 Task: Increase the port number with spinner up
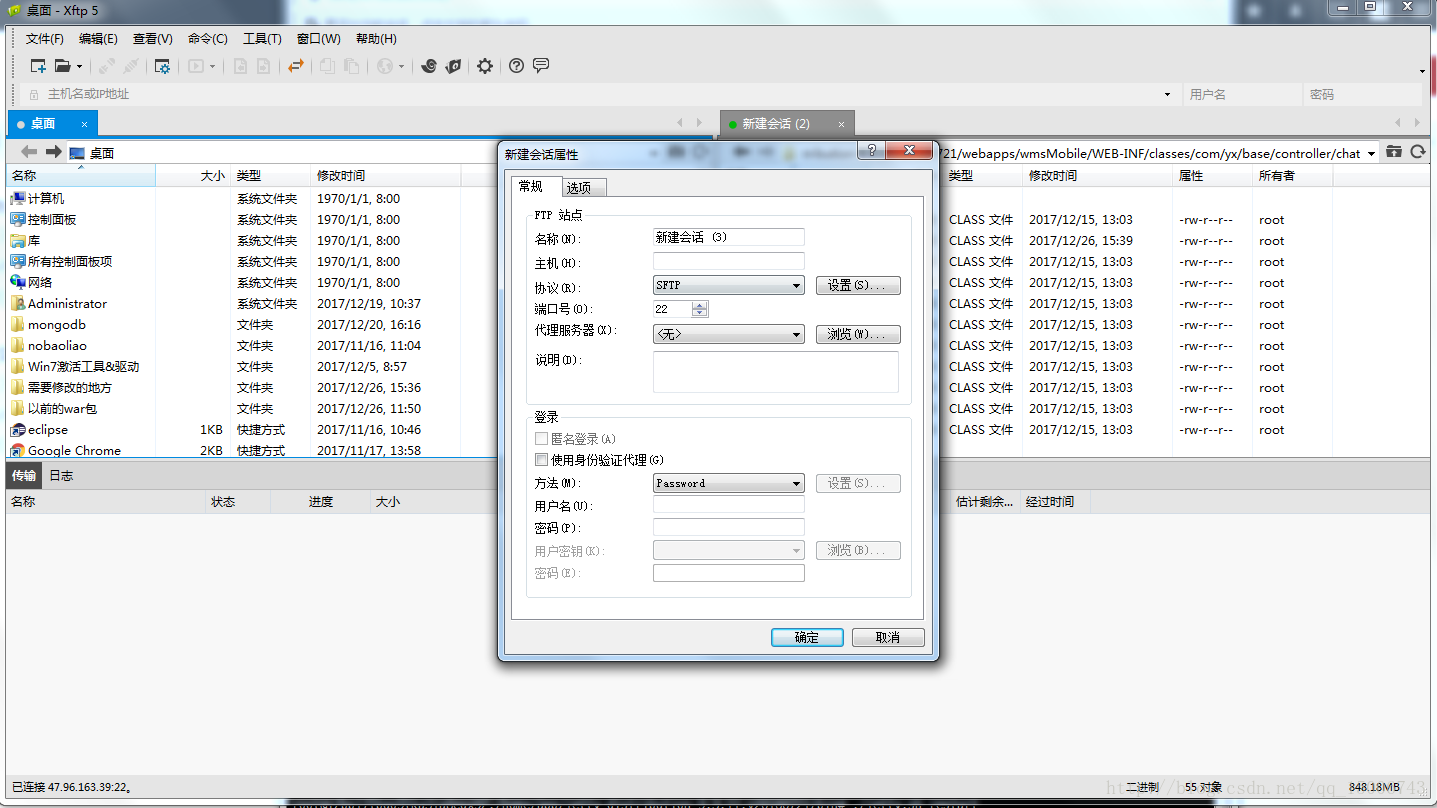[700, 305]
